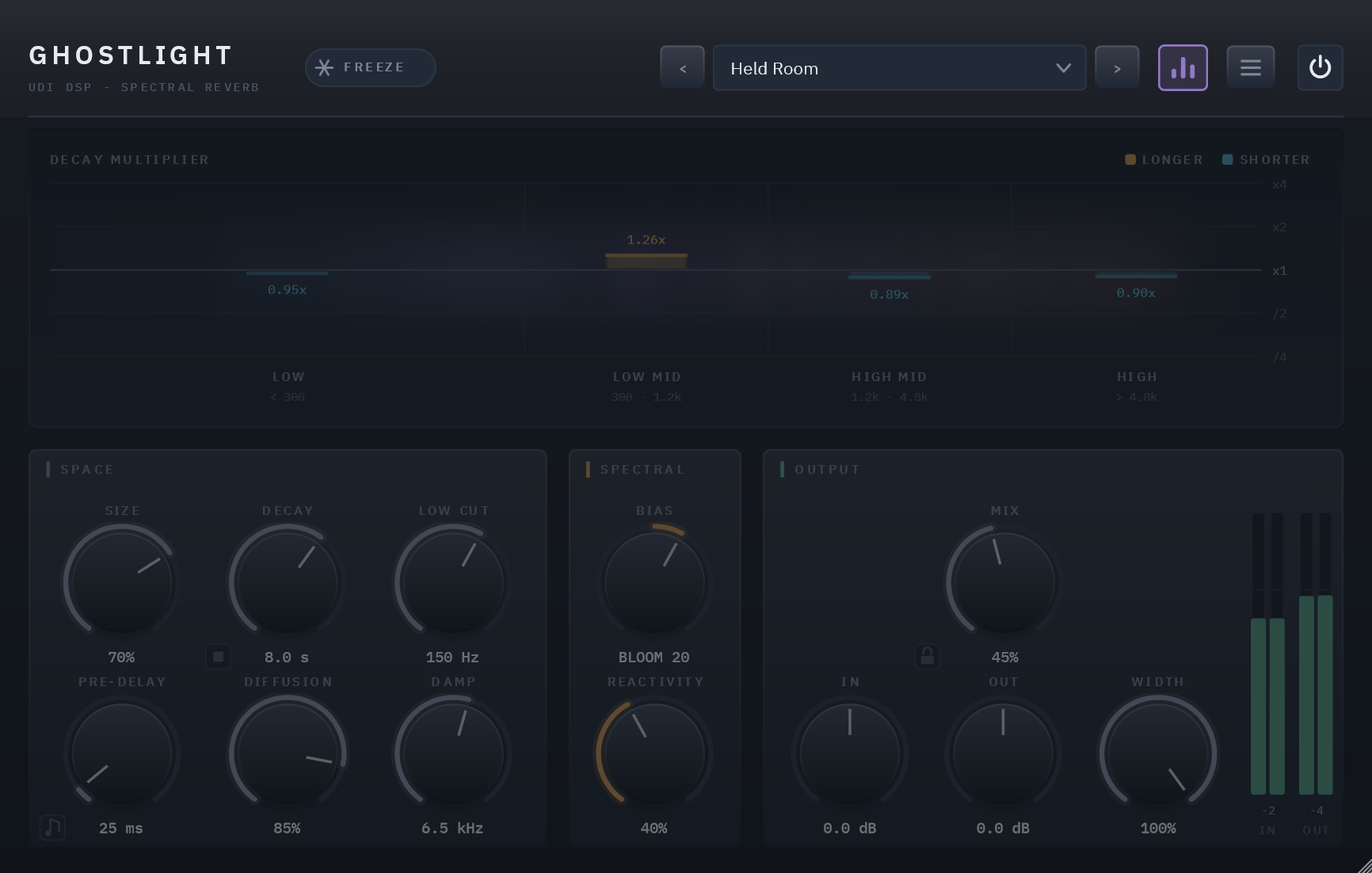The height and width of the screenshot is (873, 1372).
Task: Toggle the FREEZE snowflake button
Action: 370,67
